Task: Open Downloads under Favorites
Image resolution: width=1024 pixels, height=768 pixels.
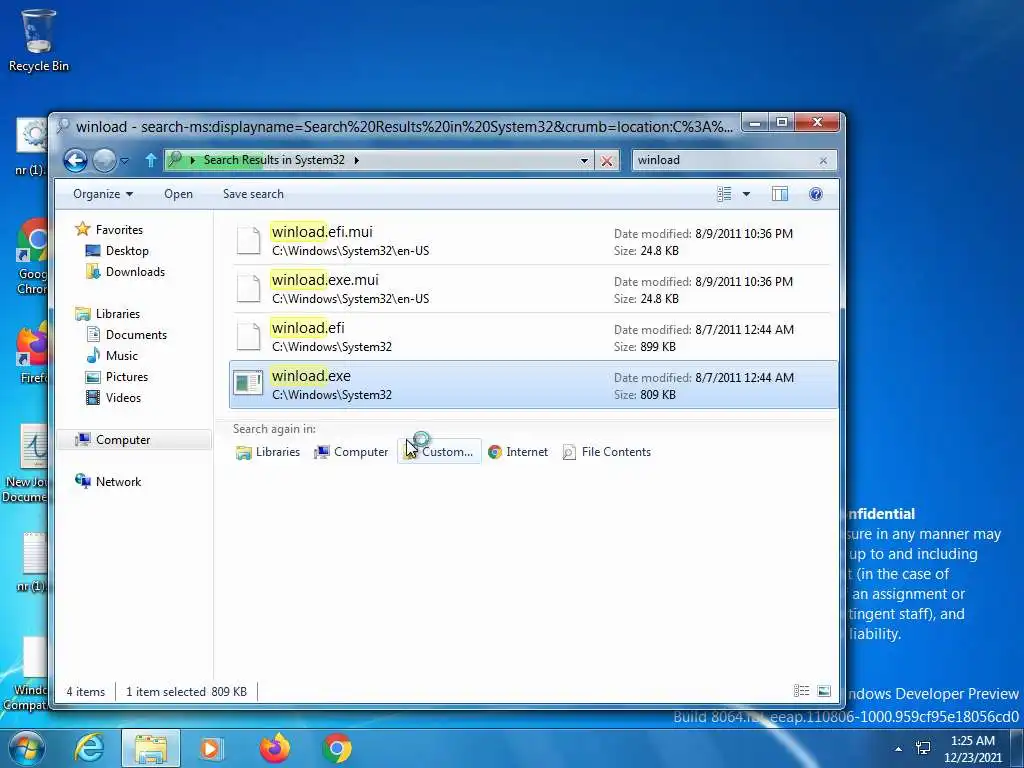Action: 135,272
